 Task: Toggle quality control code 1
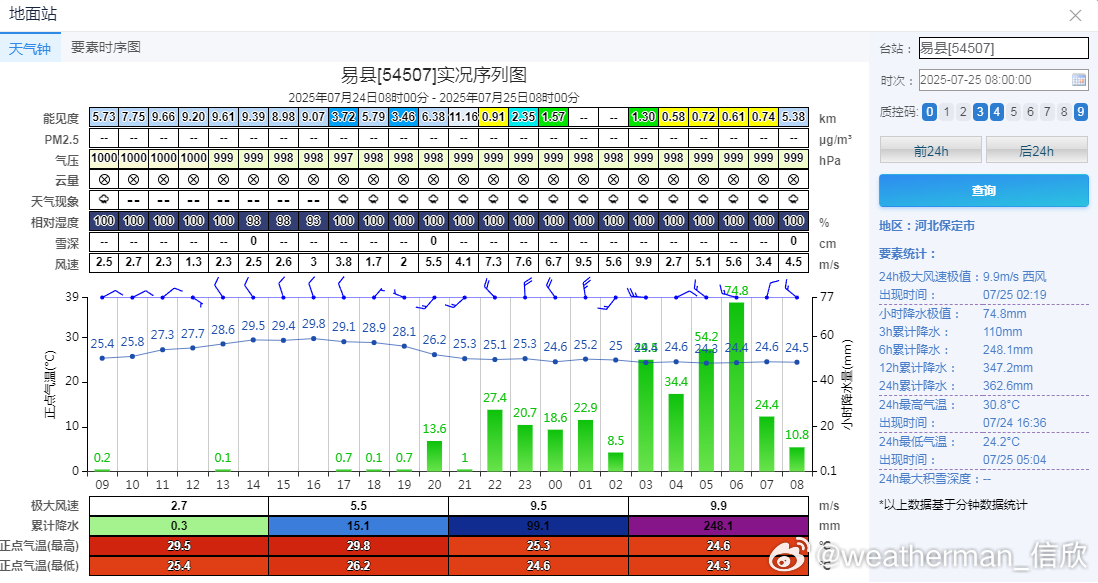[947, 111]
